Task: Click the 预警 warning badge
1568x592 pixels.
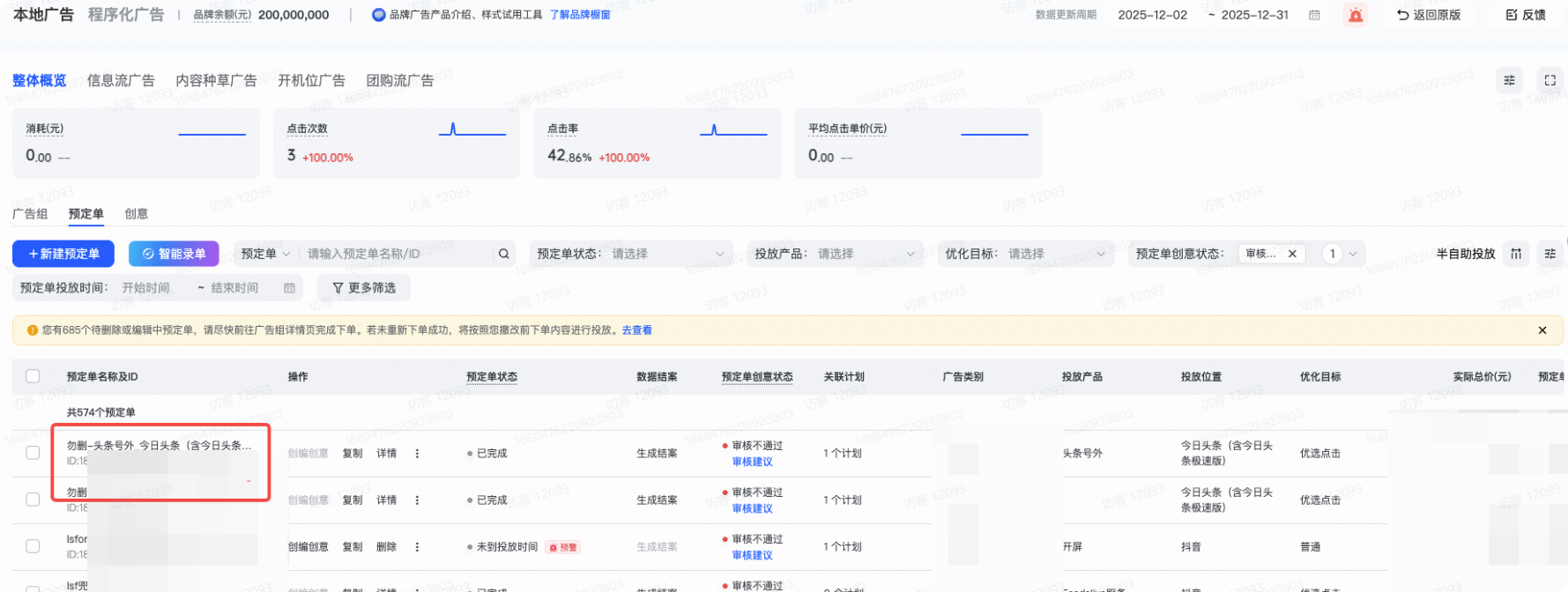Action: [x=562, y=547]
